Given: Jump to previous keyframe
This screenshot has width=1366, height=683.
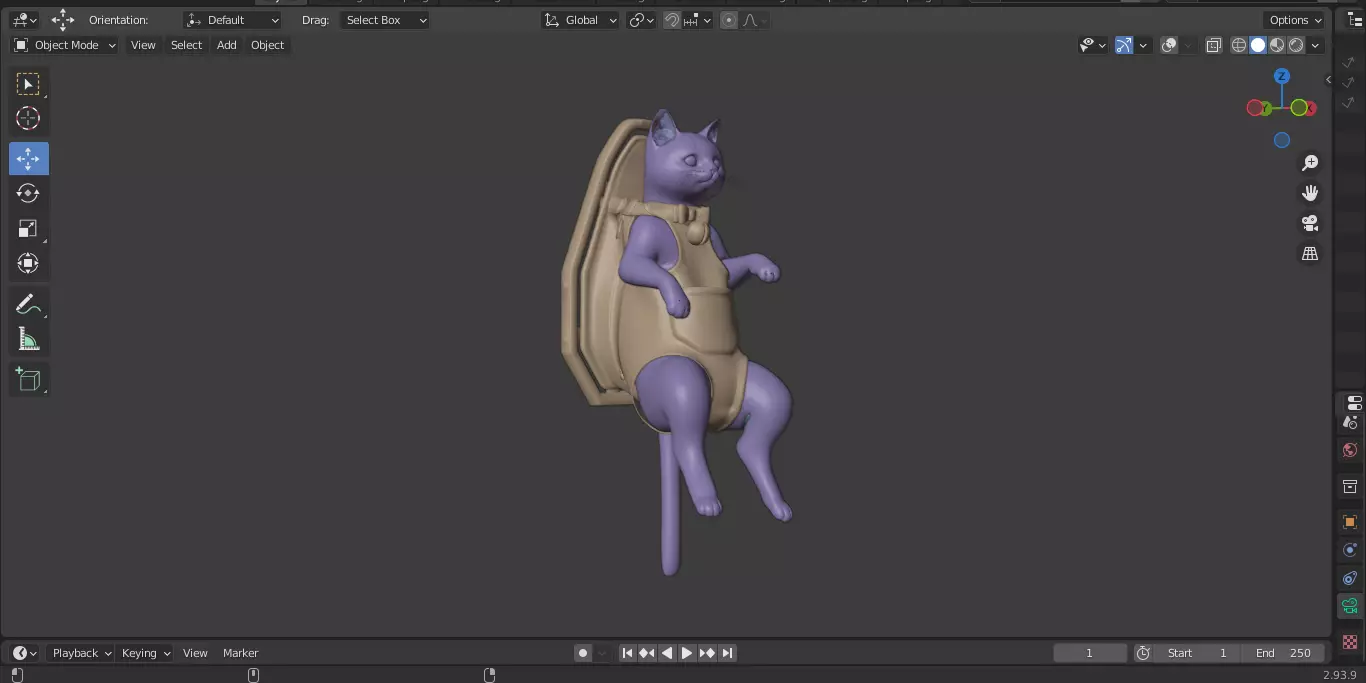Looking at the screenshot, I should tap(647, 653).
